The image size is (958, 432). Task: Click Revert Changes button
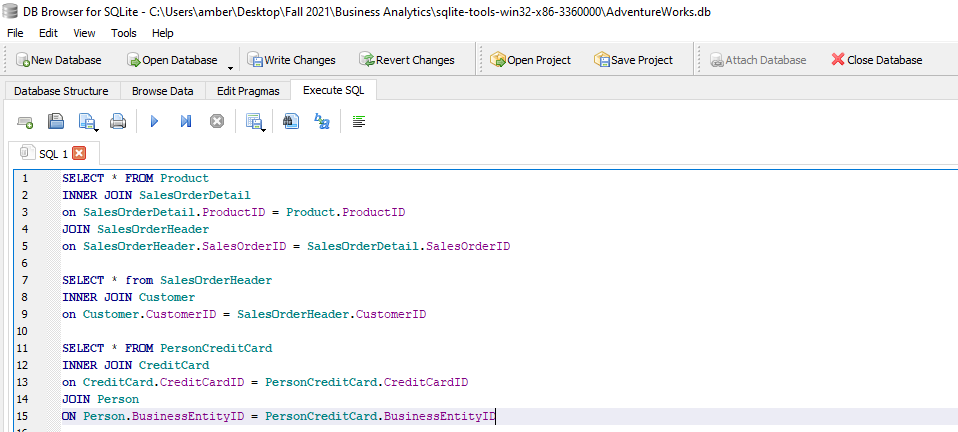407,60
